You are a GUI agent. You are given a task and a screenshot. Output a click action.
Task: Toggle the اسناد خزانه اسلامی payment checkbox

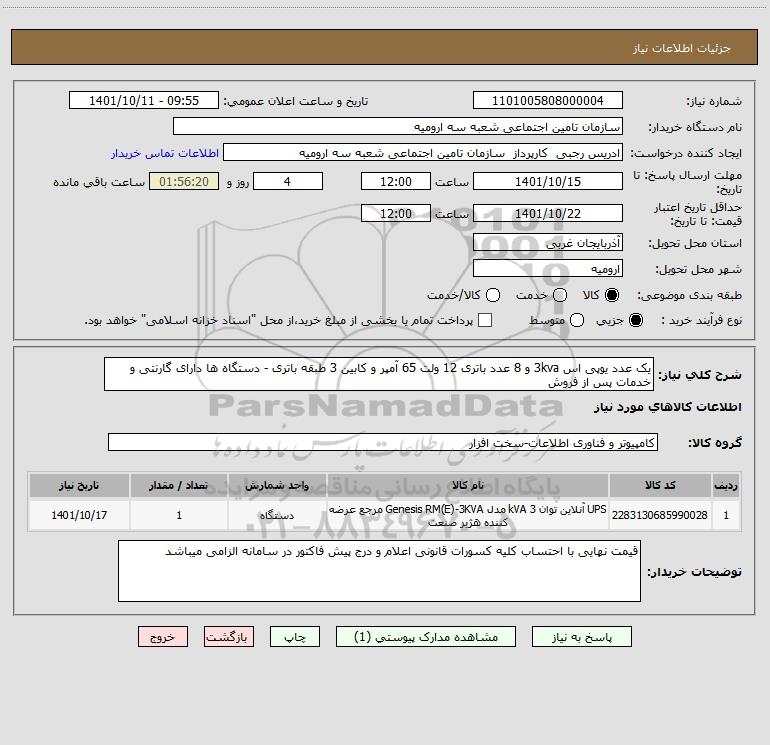pyautogui.click(x=485, y=320)
